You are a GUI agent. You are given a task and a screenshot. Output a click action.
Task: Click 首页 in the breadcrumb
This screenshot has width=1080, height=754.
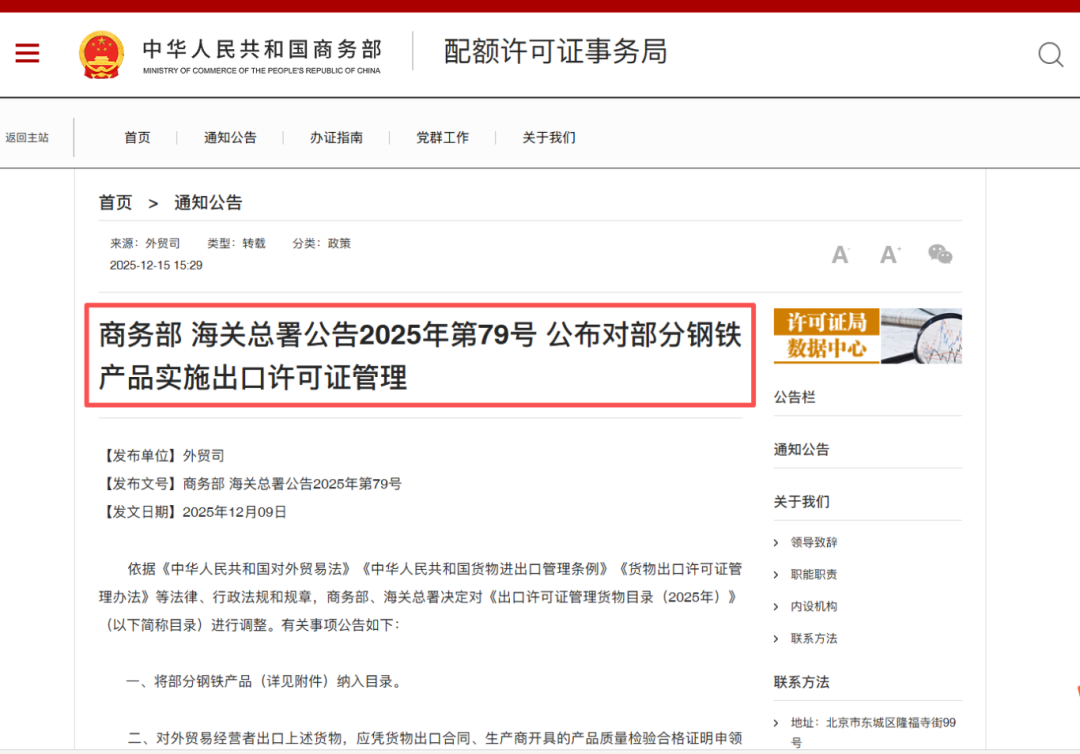[x=115, y=203]
